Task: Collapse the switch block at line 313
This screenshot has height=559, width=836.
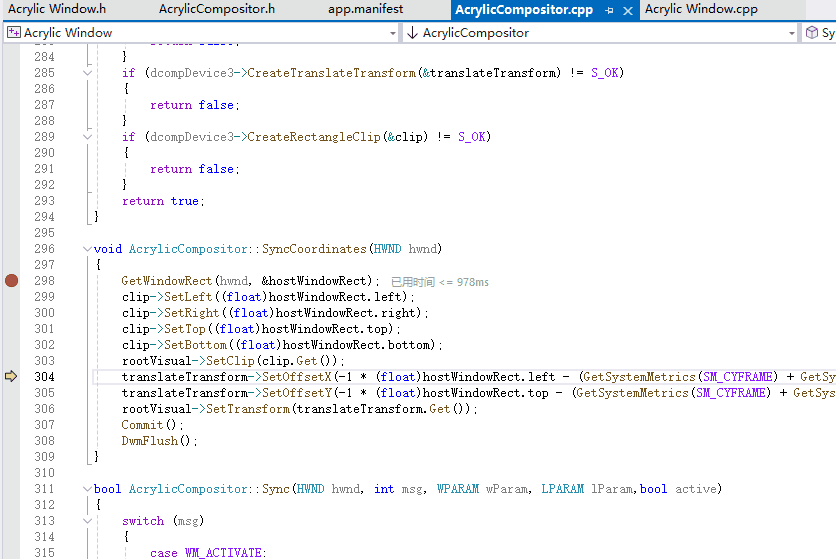Action: (x=87, y=521)
